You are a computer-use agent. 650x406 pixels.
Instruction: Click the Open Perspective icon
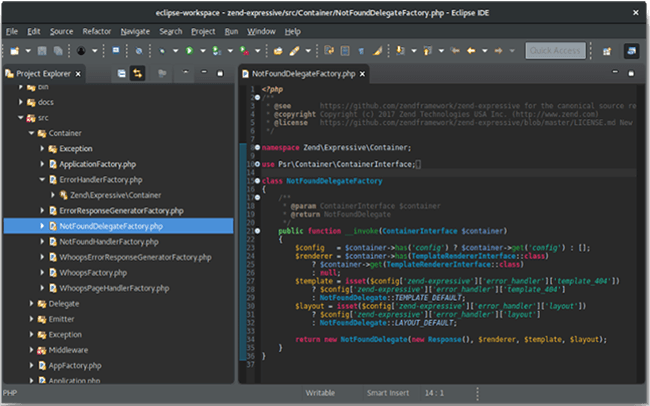pyautogui.click(x=606, y=50)
